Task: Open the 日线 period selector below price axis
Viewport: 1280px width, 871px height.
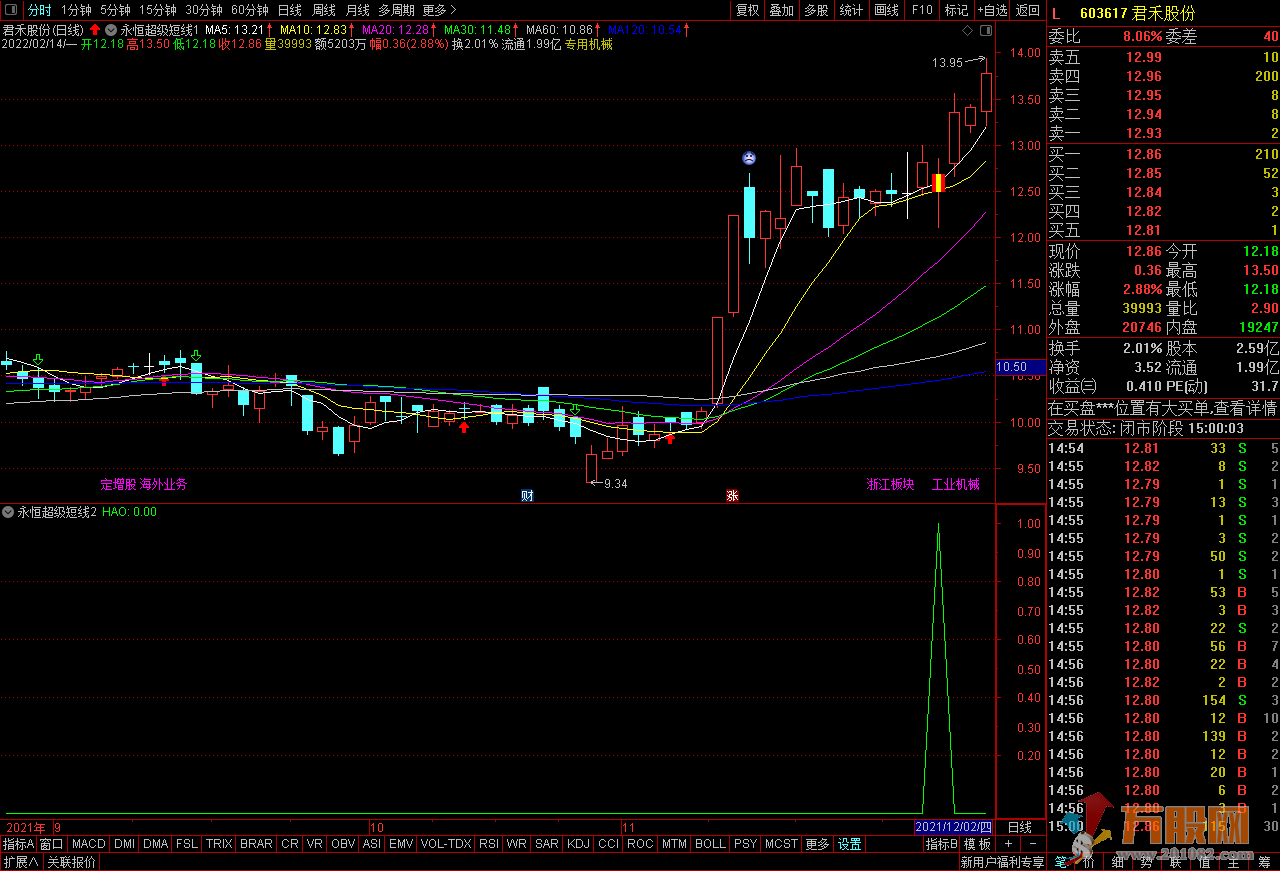Action: click(1019, 827)
